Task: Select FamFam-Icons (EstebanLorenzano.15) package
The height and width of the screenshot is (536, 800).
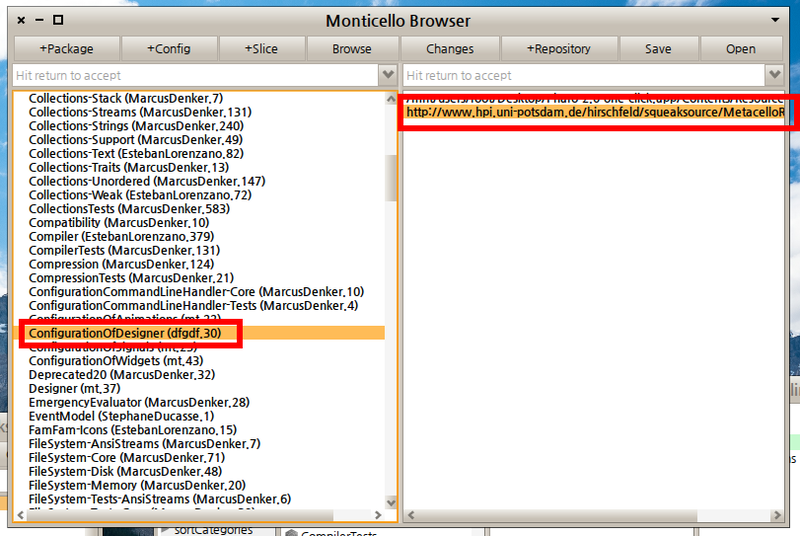Action: tap(132, 430)
